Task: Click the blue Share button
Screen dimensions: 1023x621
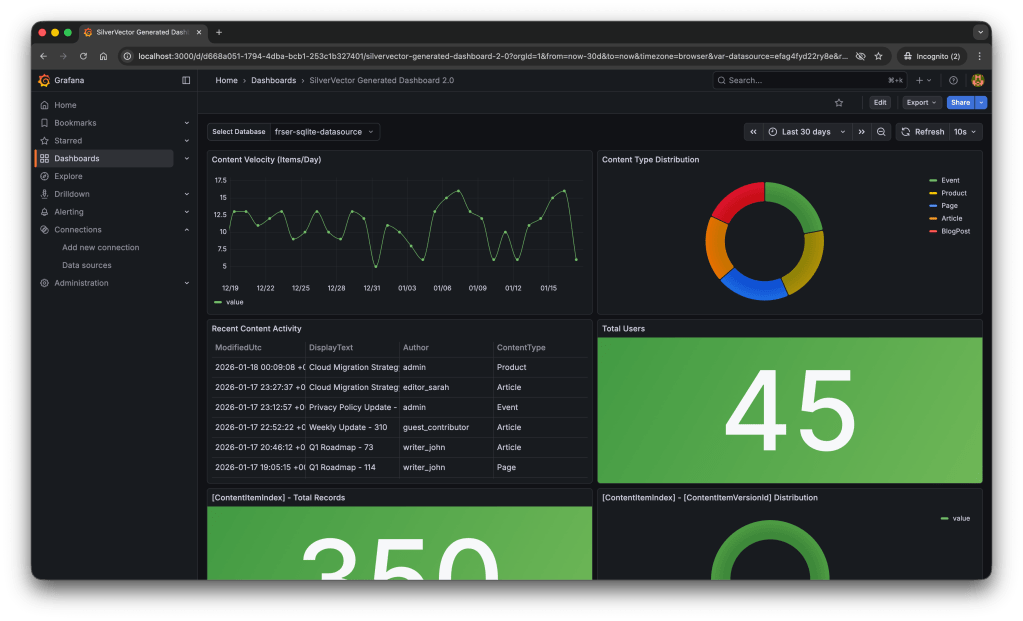Action: tap(960, 102)
